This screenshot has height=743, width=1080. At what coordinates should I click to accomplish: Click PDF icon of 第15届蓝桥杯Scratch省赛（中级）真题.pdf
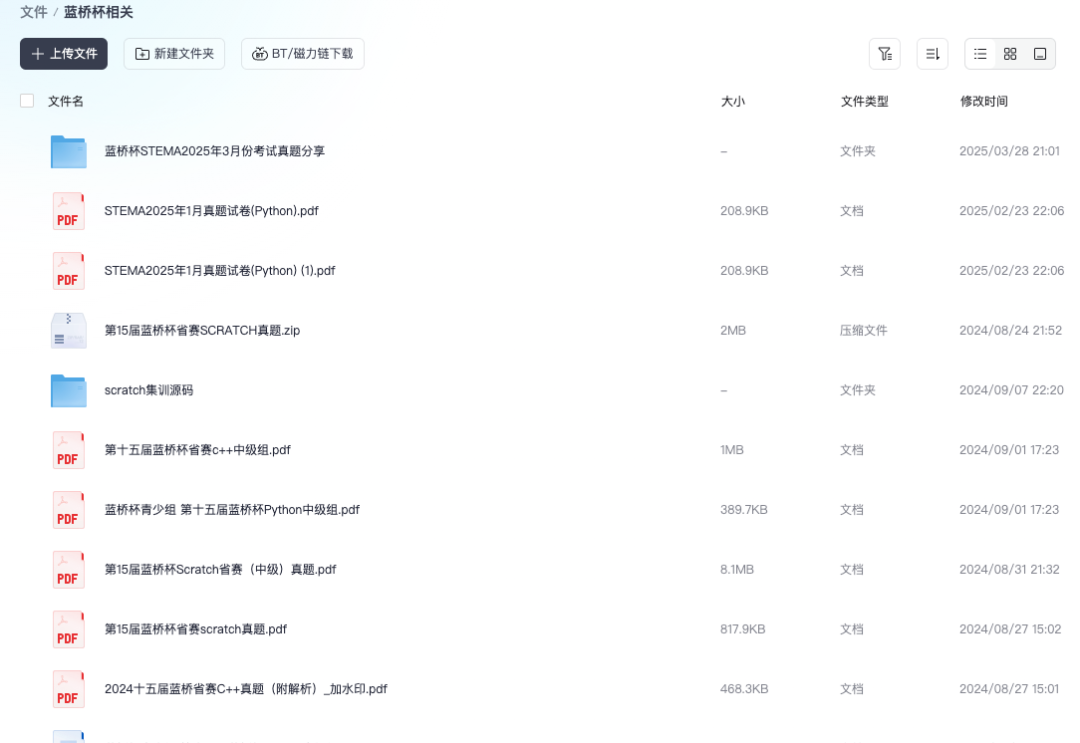[68, 569]
